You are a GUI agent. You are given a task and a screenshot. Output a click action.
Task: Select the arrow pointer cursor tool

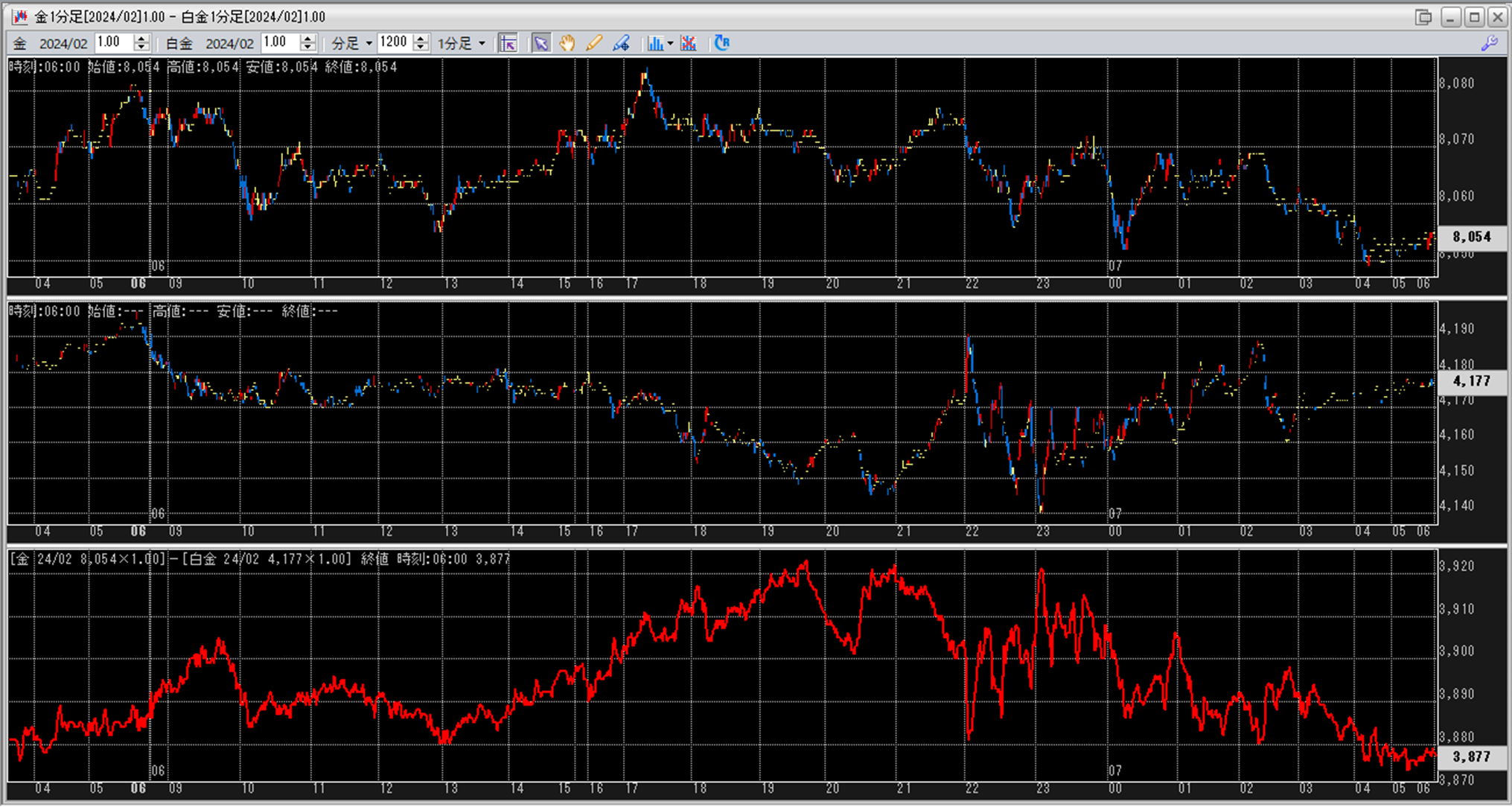(x=541, y=43)
